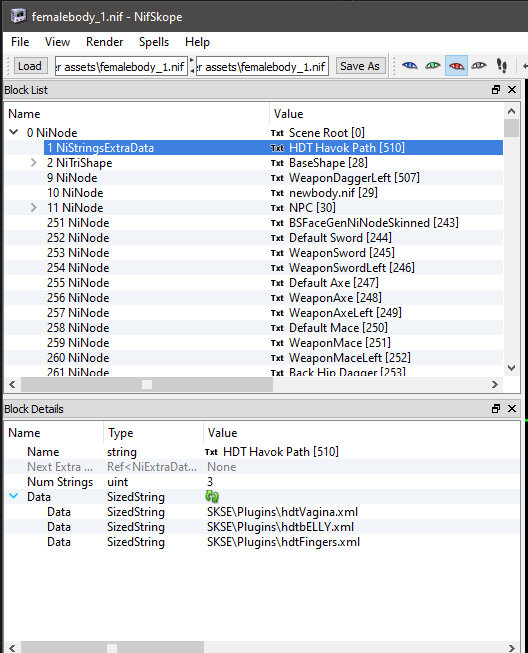This screenshot has height=653, width=528.
Task: Close the Block List panel
Action: (512, 90)
